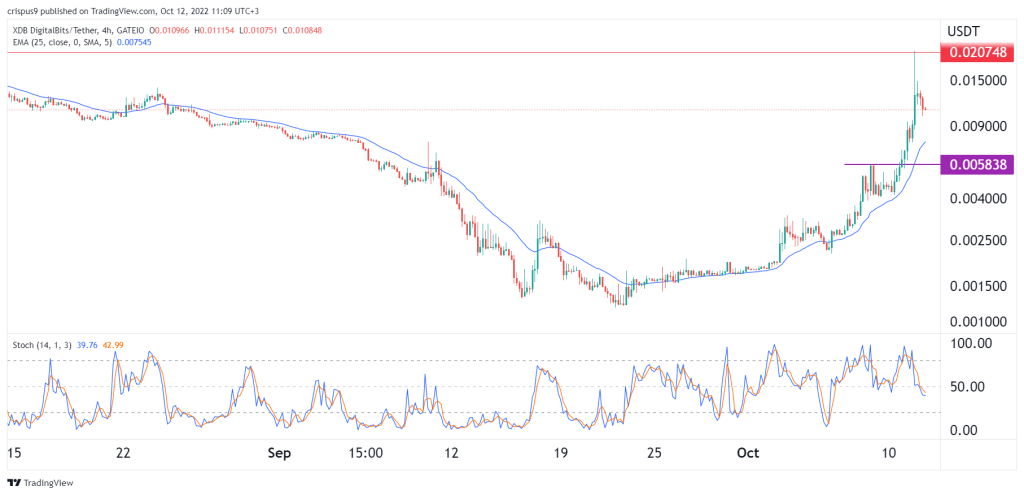Viewport: 1024px width, 495px height.
Task: Click the 0.004000 price axis value
Action: [977, 199]
